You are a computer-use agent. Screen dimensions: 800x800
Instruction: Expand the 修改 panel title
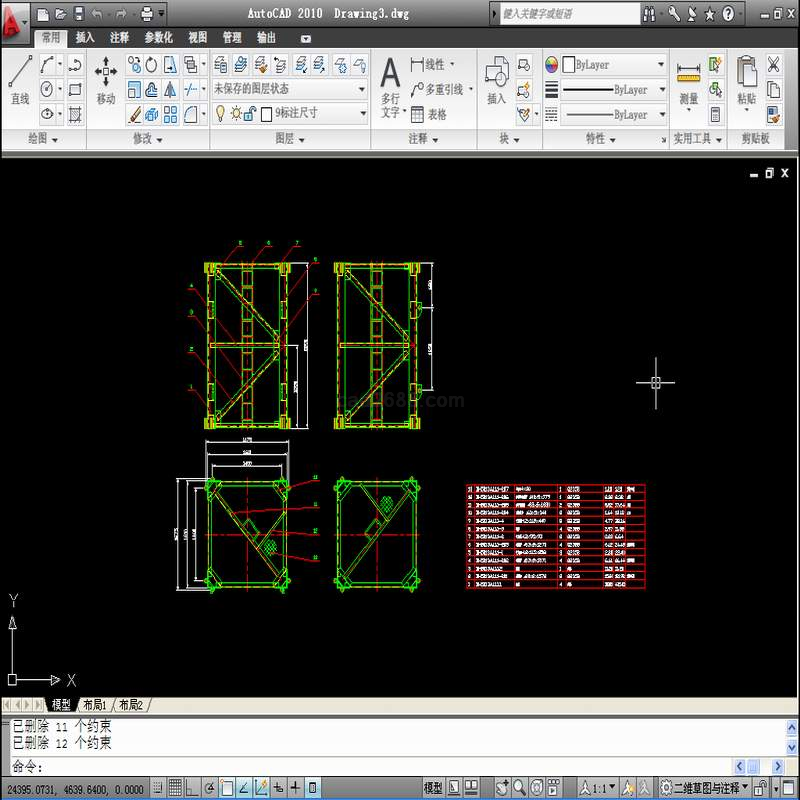[x=148, y=139]
